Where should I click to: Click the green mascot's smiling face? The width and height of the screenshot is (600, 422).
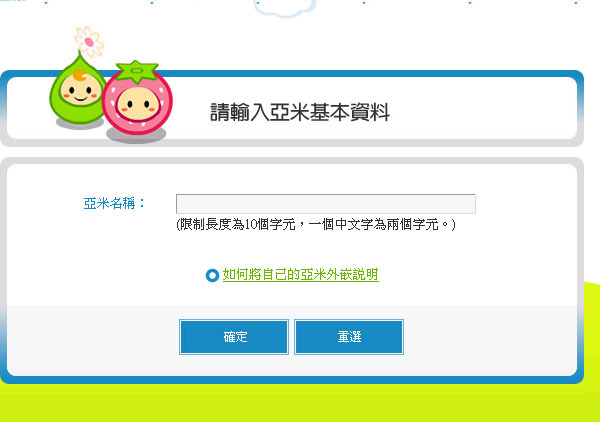(81, 91)
